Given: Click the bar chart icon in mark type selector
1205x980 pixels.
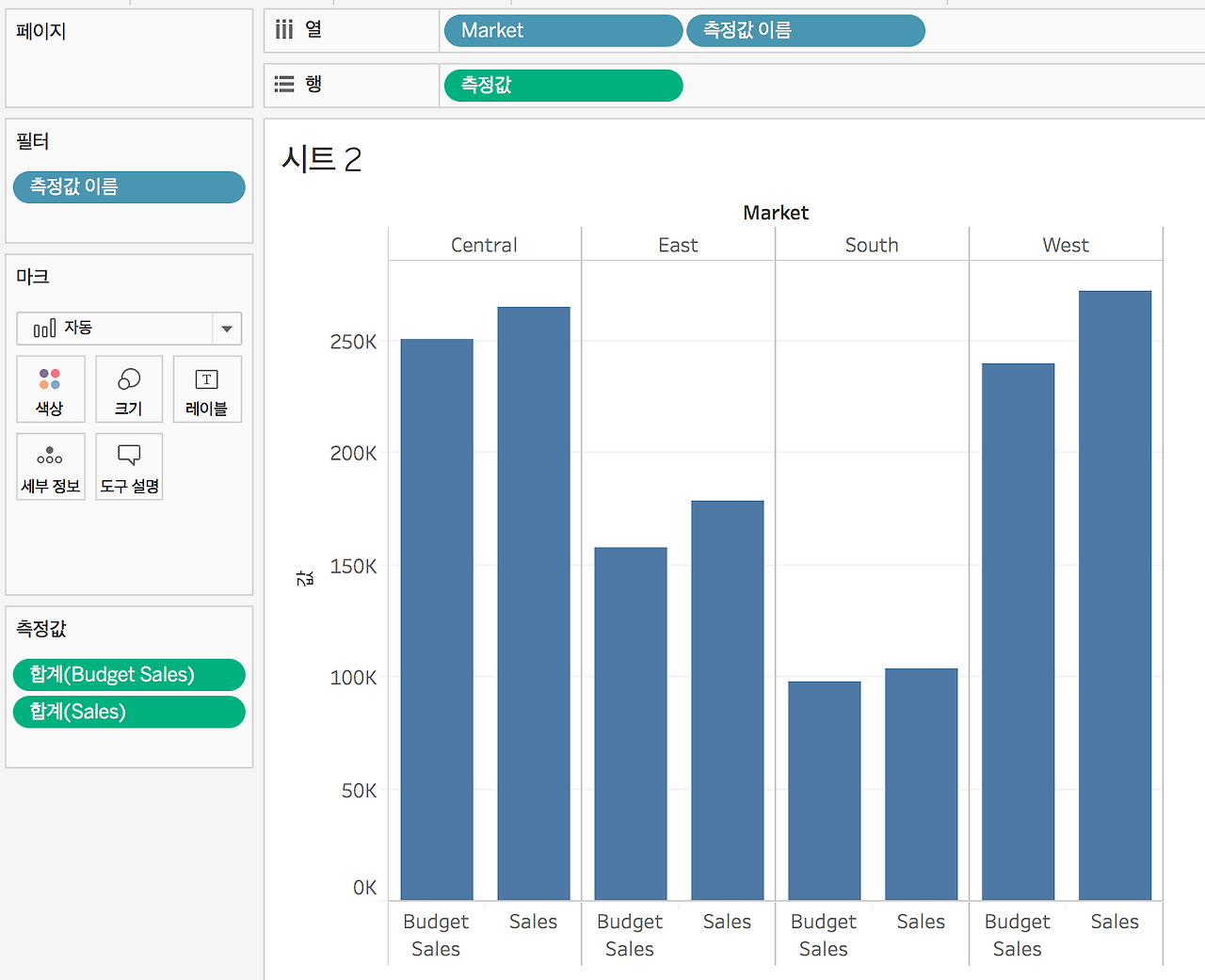Looking at the screenshot, I should coord(44,329).
